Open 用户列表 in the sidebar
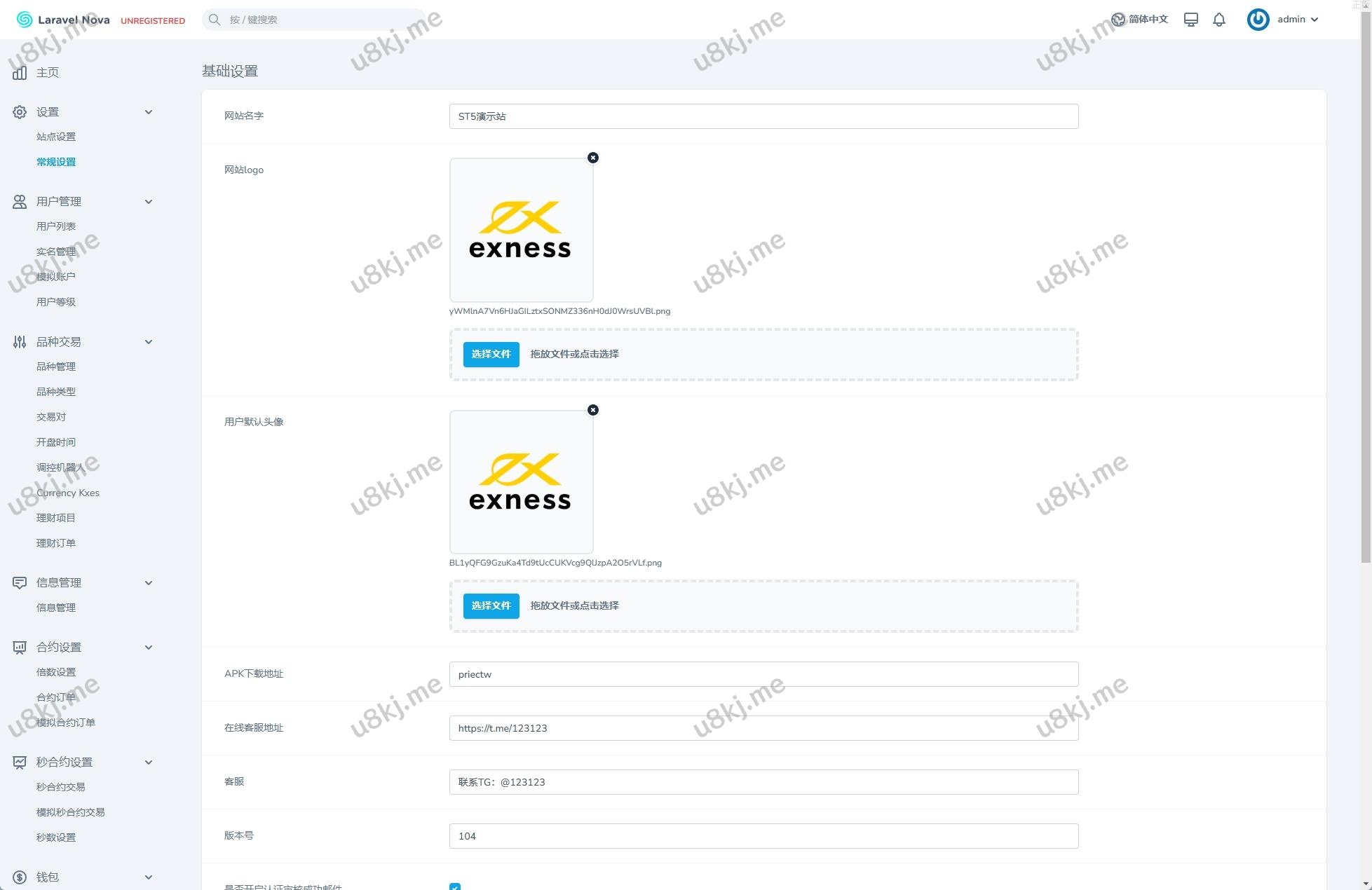Screen dimensions: 1372x890 56,226
